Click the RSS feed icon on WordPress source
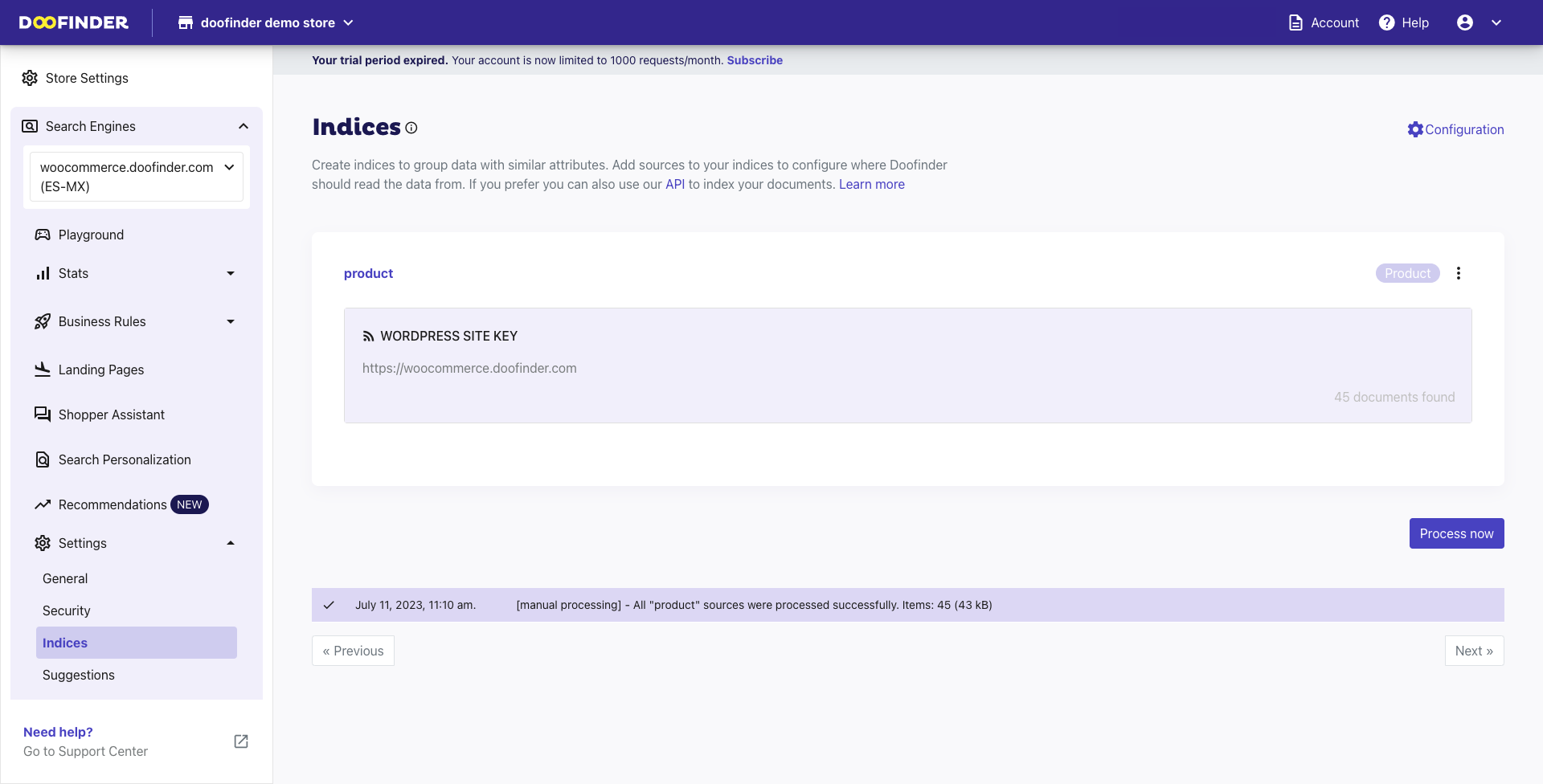Screen dimensions: 1543x784 [368, 337]
